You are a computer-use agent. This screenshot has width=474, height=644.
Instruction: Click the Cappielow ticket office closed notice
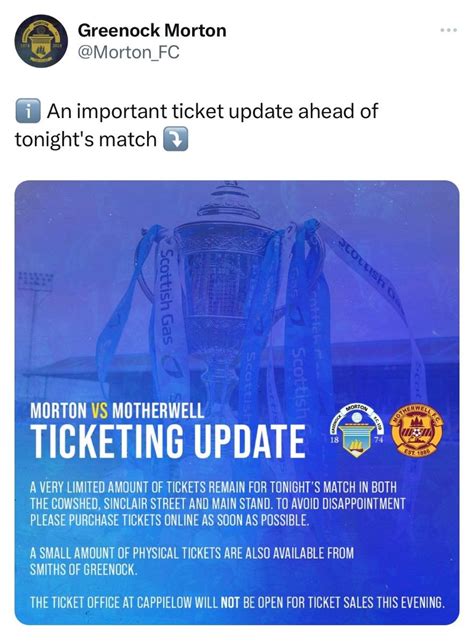tap(237, 603)
